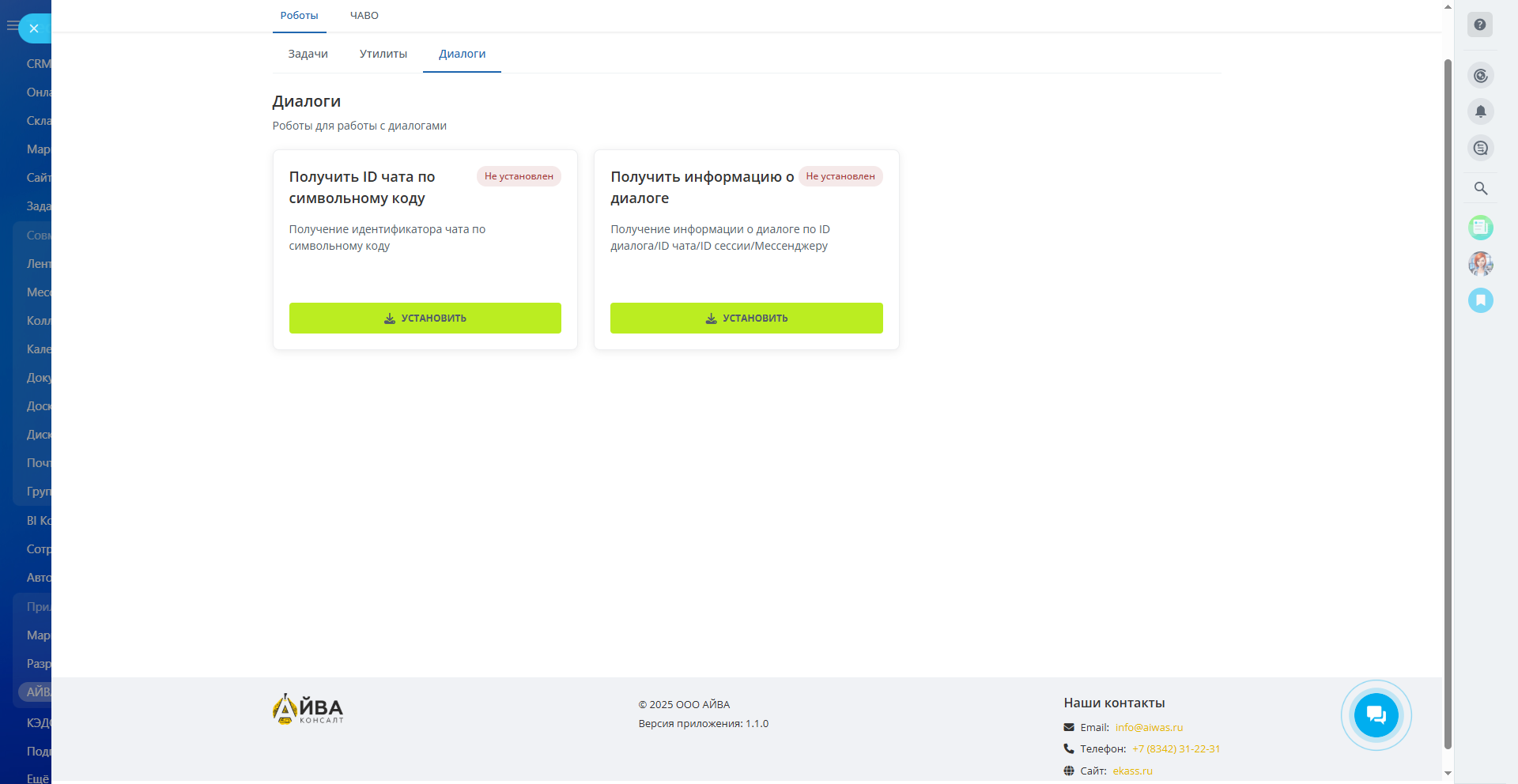This screenshot has width=1518, height=784.
Task: Click the Bitrix24 swirl icon in right panel
Action: point(1481,76)
